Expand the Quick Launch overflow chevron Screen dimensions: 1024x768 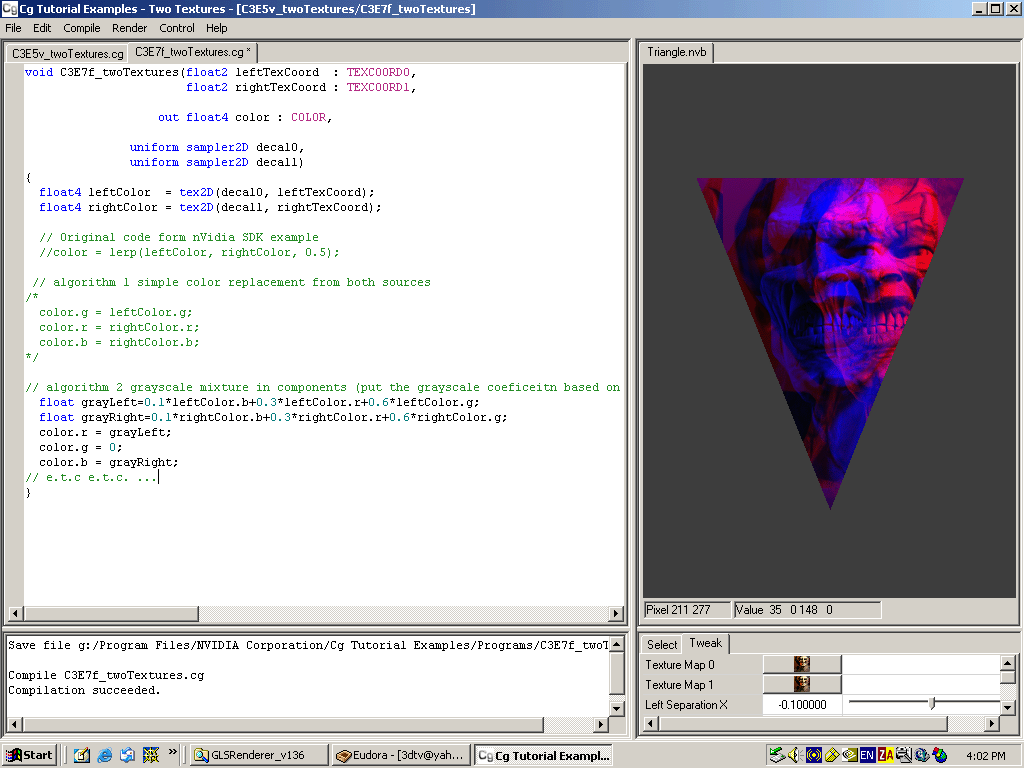click(x=172, y=752)
